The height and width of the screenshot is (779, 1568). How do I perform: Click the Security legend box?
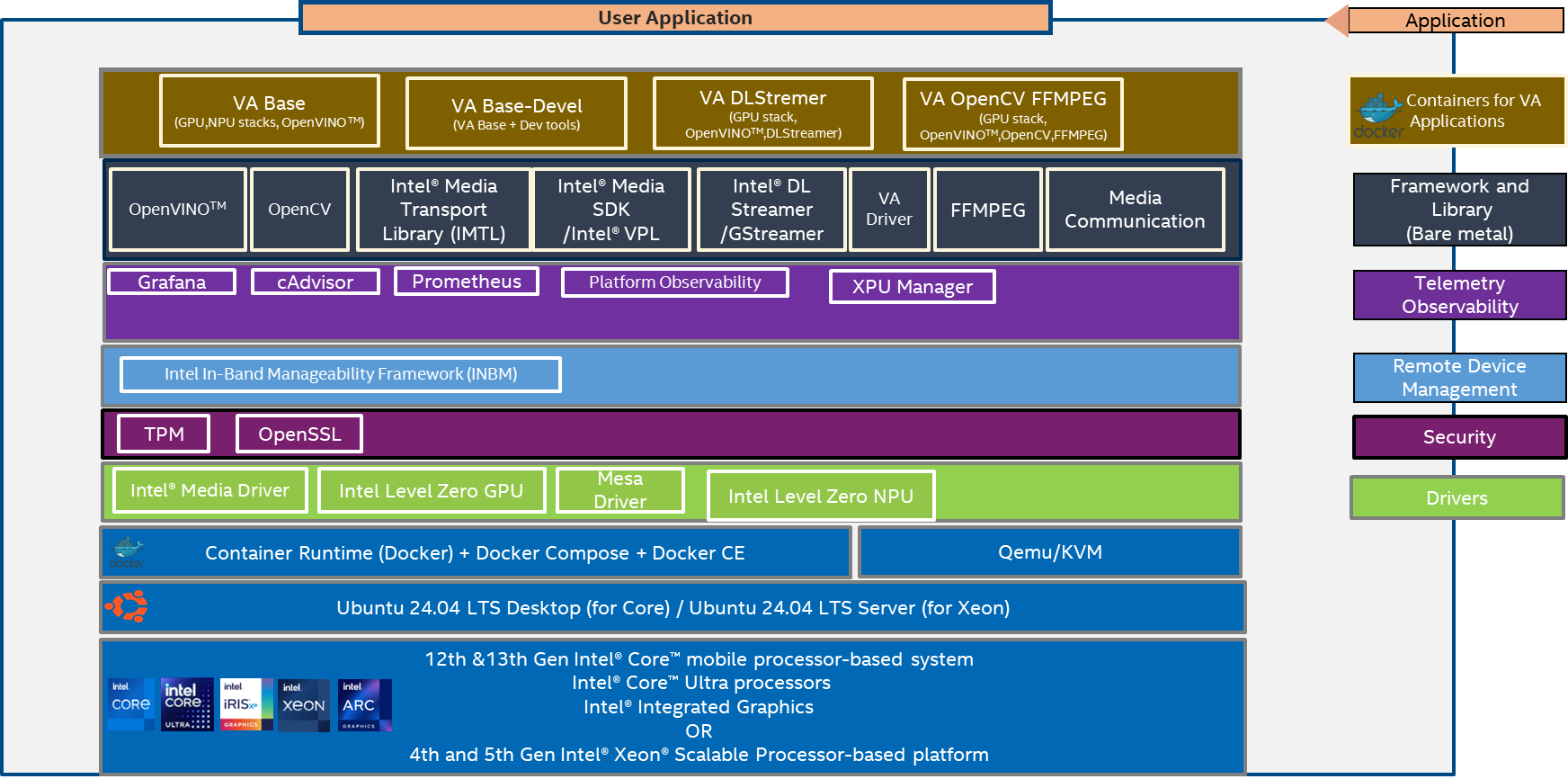(x=1460, y=437)
